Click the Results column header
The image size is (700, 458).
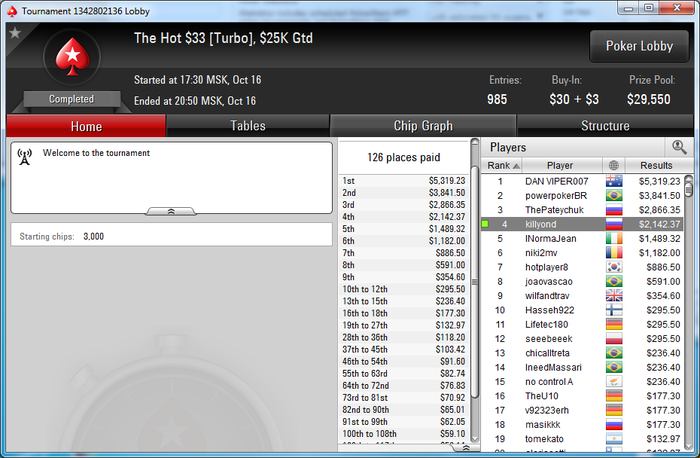pyautogui.click(x=656, y=165)
